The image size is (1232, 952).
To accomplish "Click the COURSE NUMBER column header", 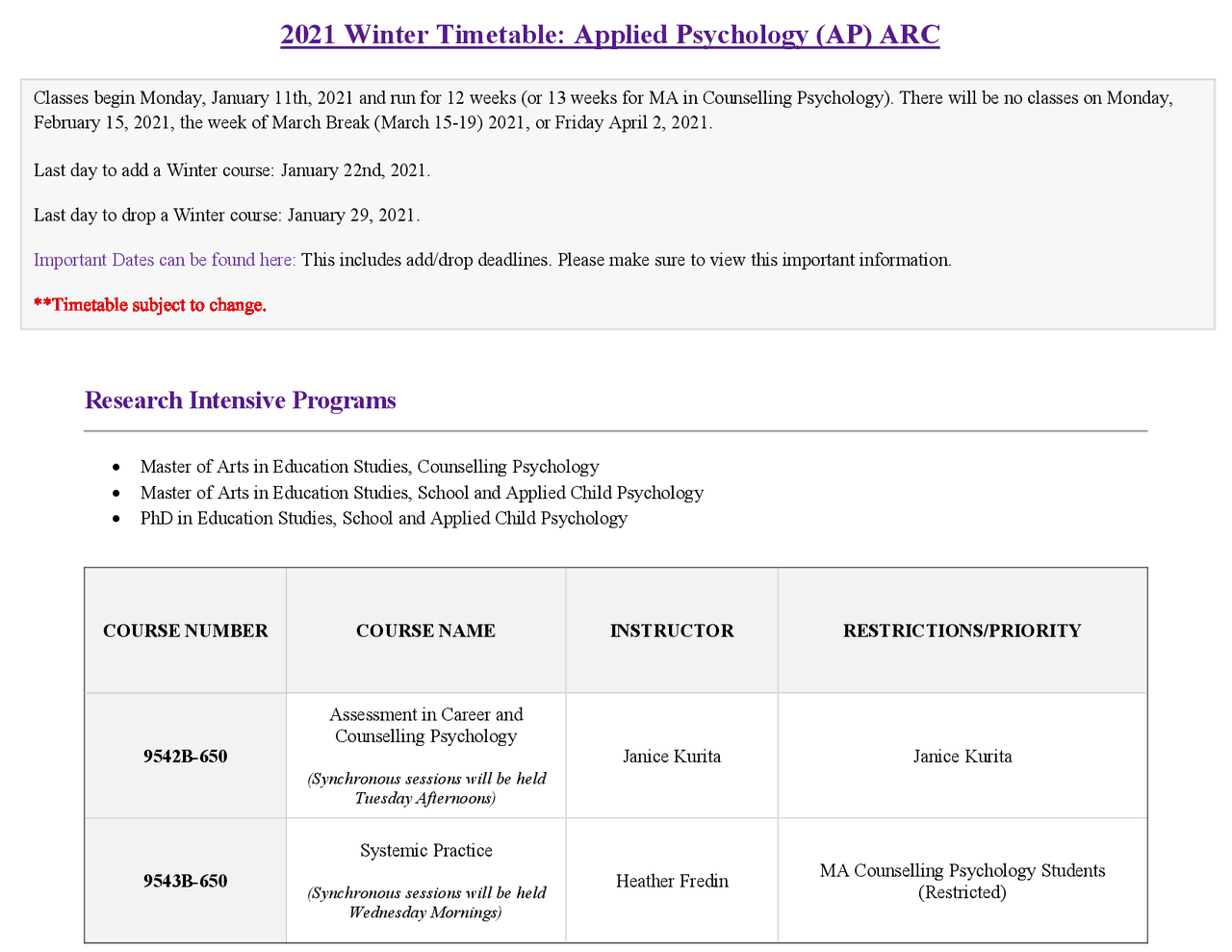I will tap(185, 630).
